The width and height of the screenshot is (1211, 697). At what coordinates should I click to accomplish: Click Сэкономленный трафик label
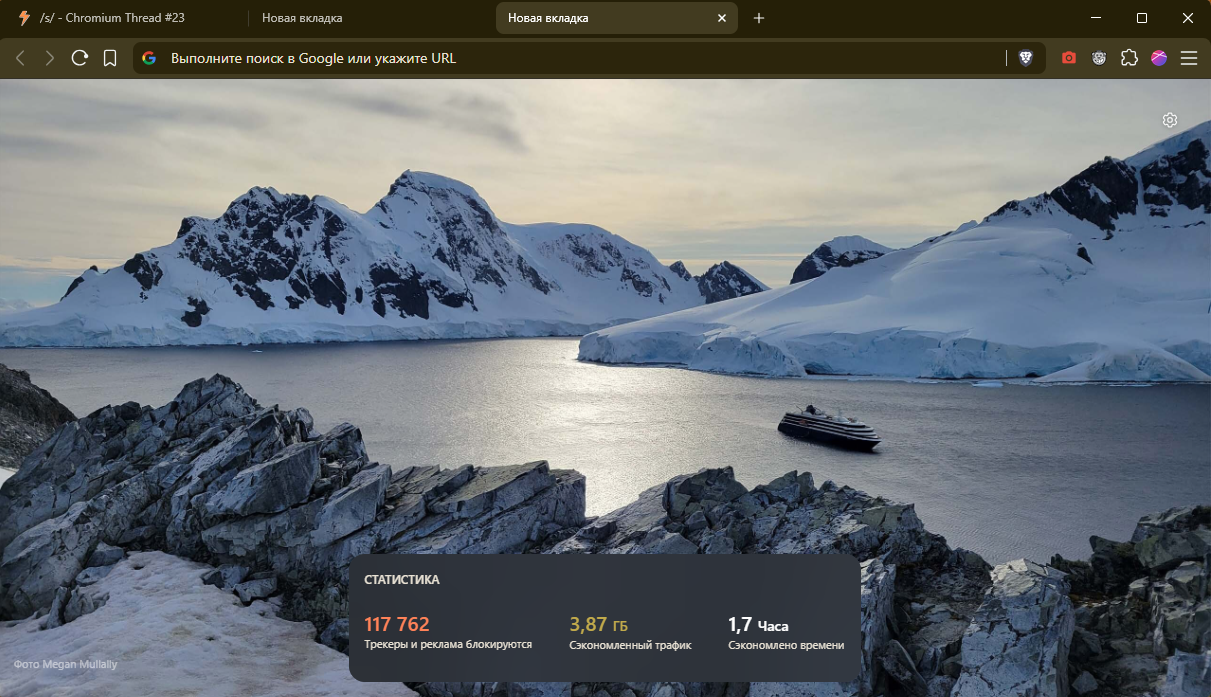[x=630, y=646]
